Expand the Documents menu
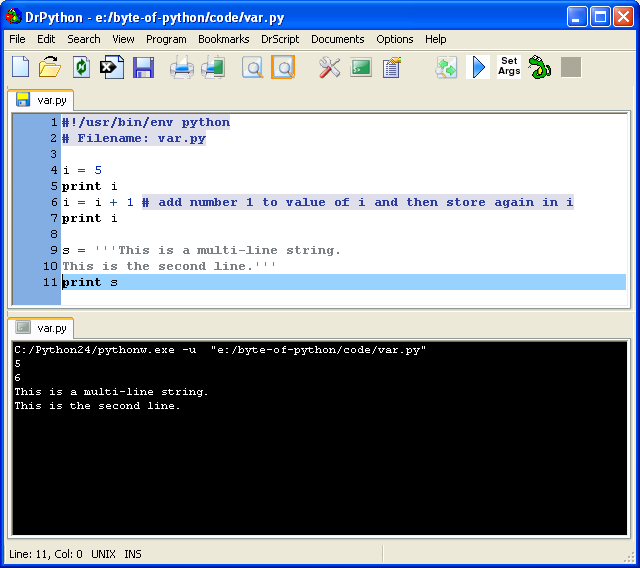 (x=337, y=39)
